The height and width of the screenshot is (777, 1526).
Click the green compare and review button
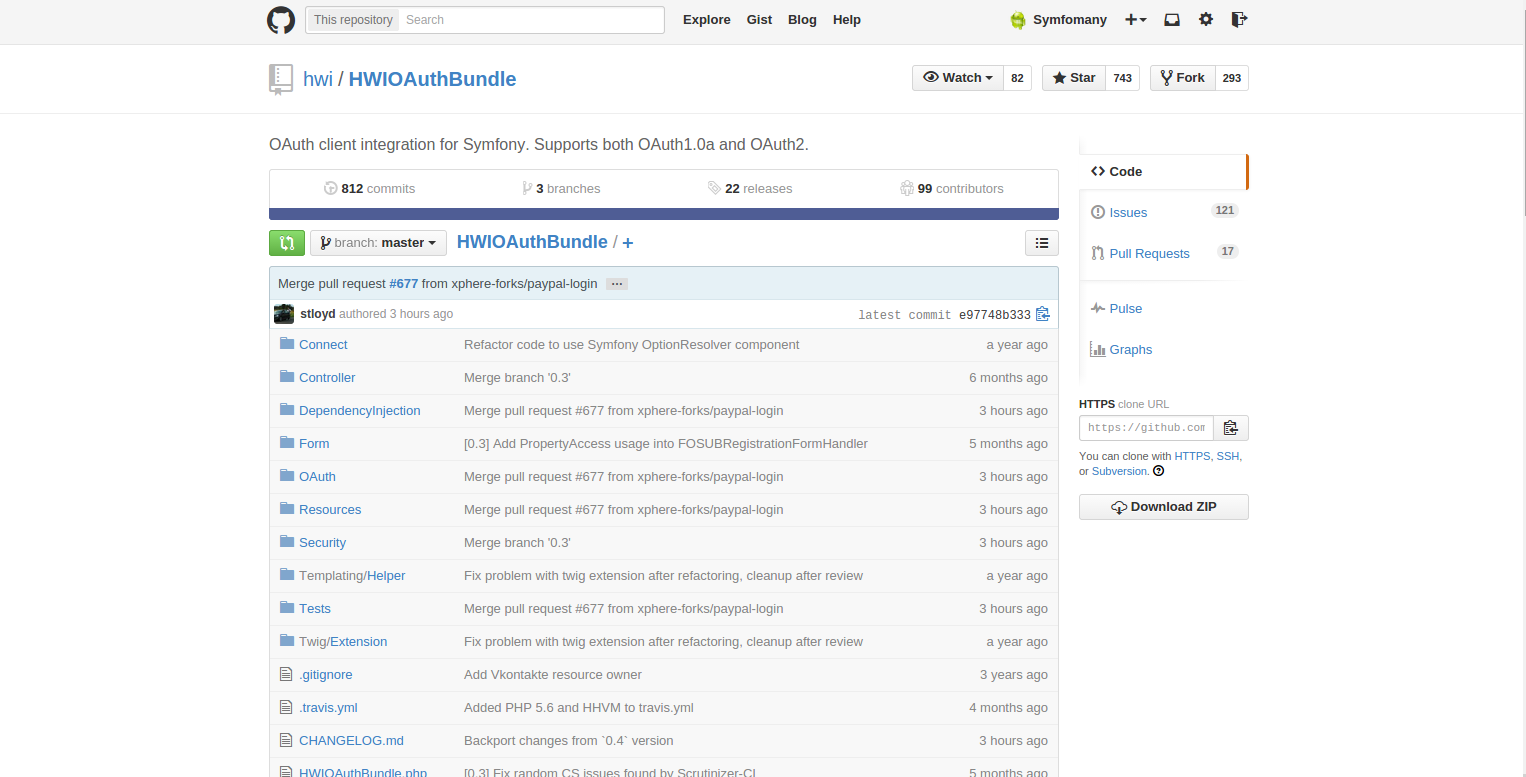click(x=287, y=243)
